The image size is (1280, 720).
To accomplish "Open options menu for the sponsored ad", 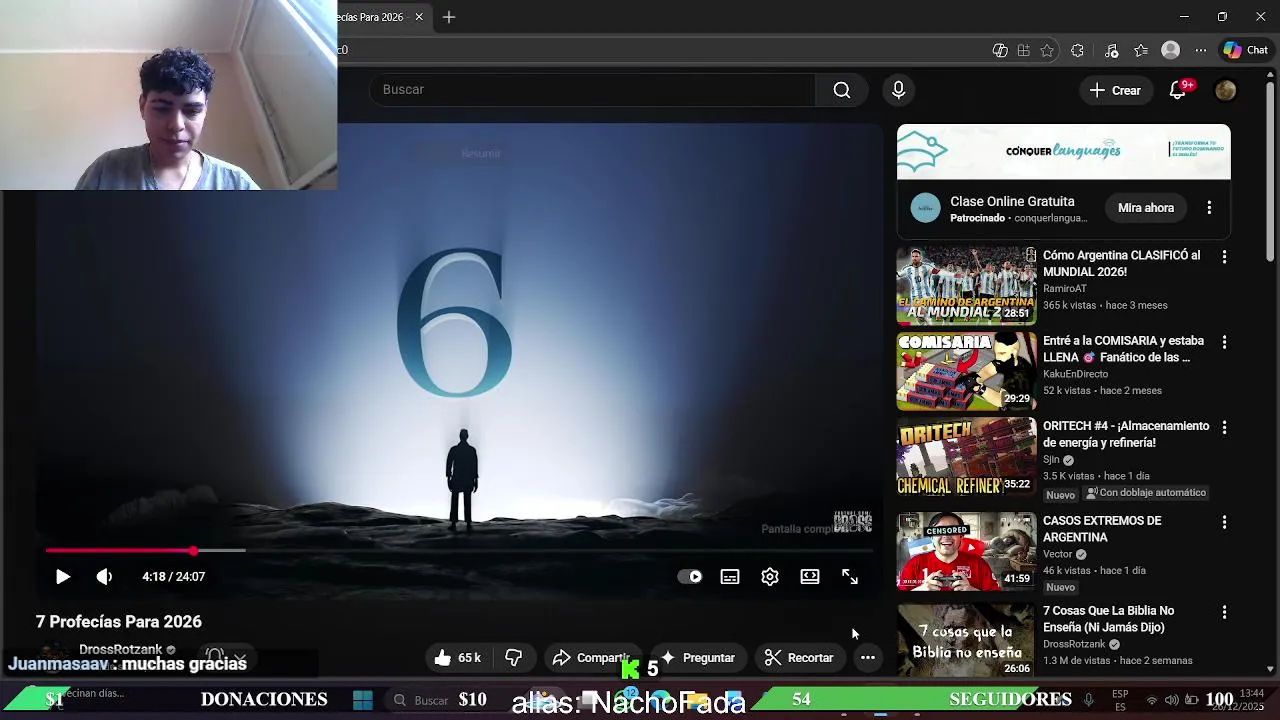I will (x=1209, y=208).
